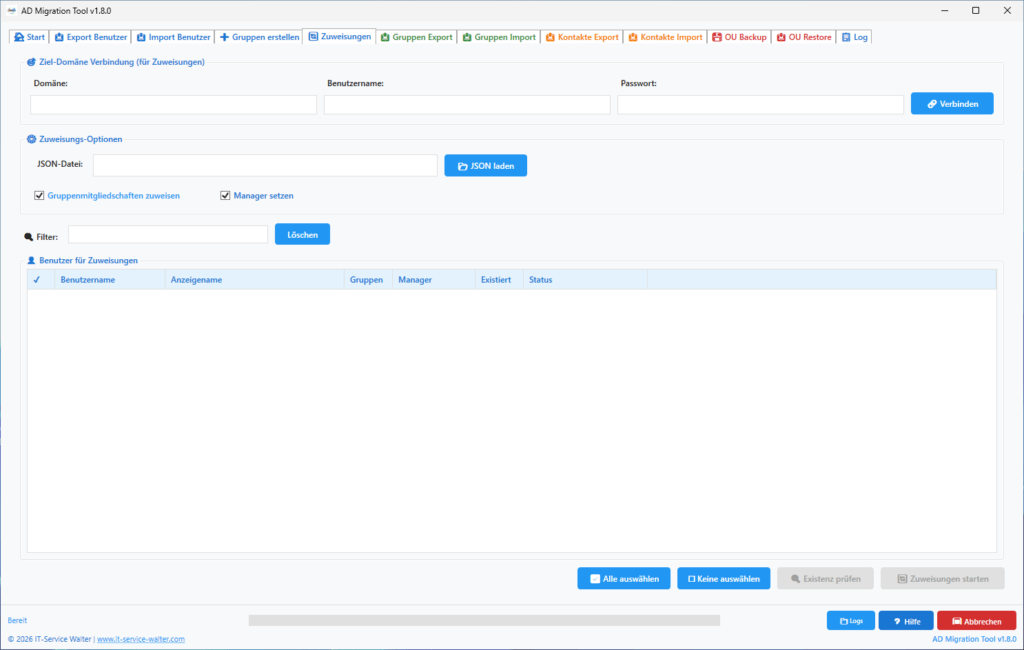Image resolution: width=1024 pixels, height=650 pixels.
Task: Open www.it-service-walter.com link
Action: pyautogui.click(x=141, y=640)
